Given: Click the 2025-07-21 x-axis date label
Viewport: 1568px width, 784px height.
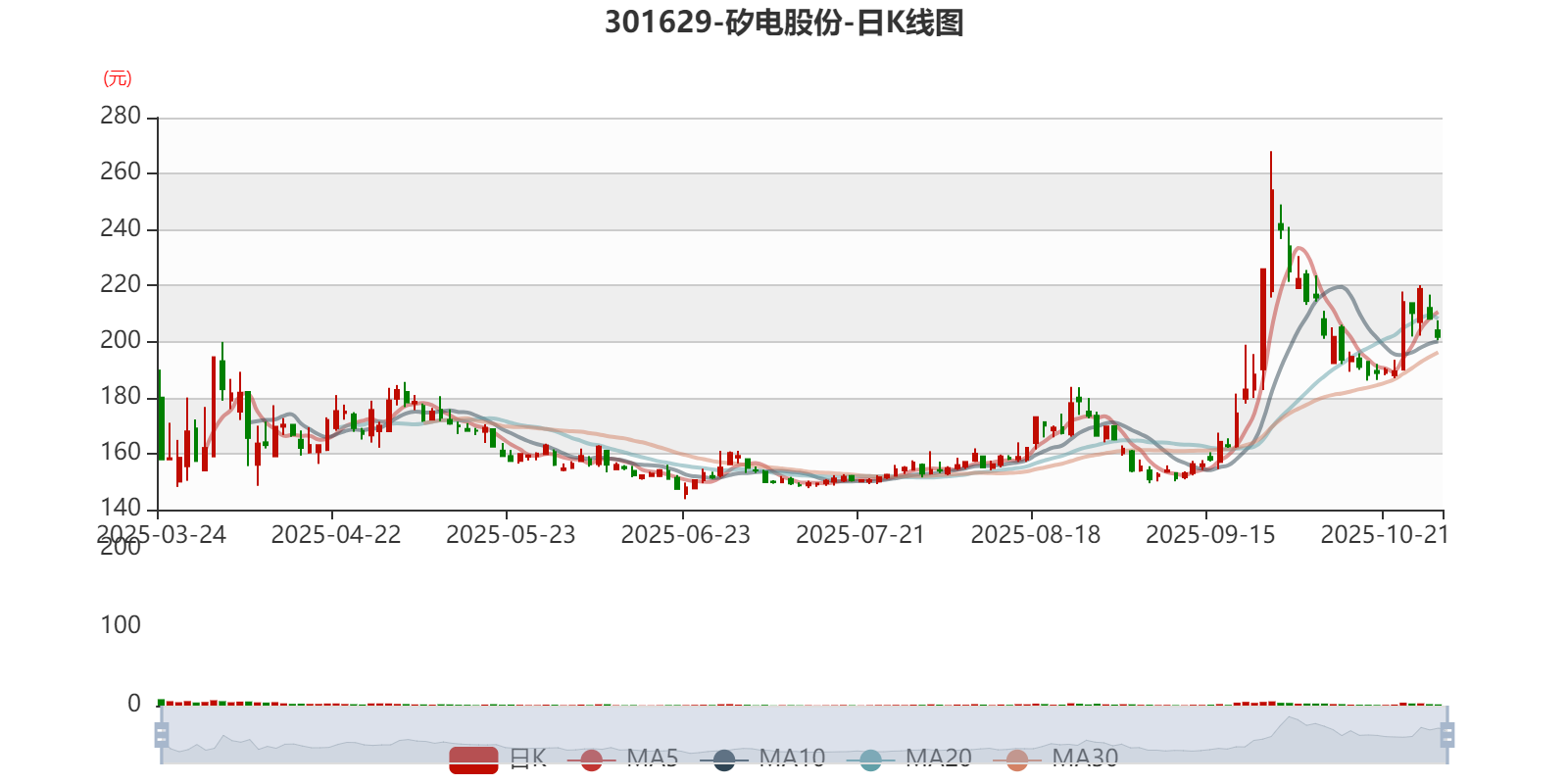Looking at the screenshot, I should [x=860, y=534].
